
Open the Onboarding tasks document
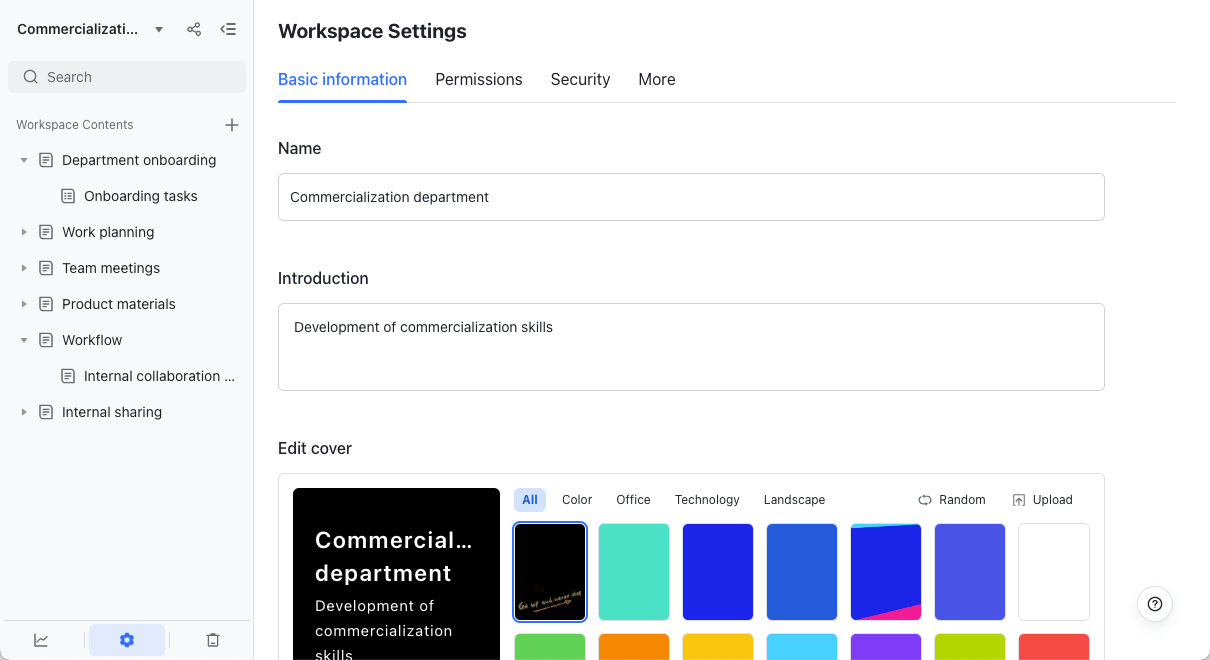click(x=140, y=196)
